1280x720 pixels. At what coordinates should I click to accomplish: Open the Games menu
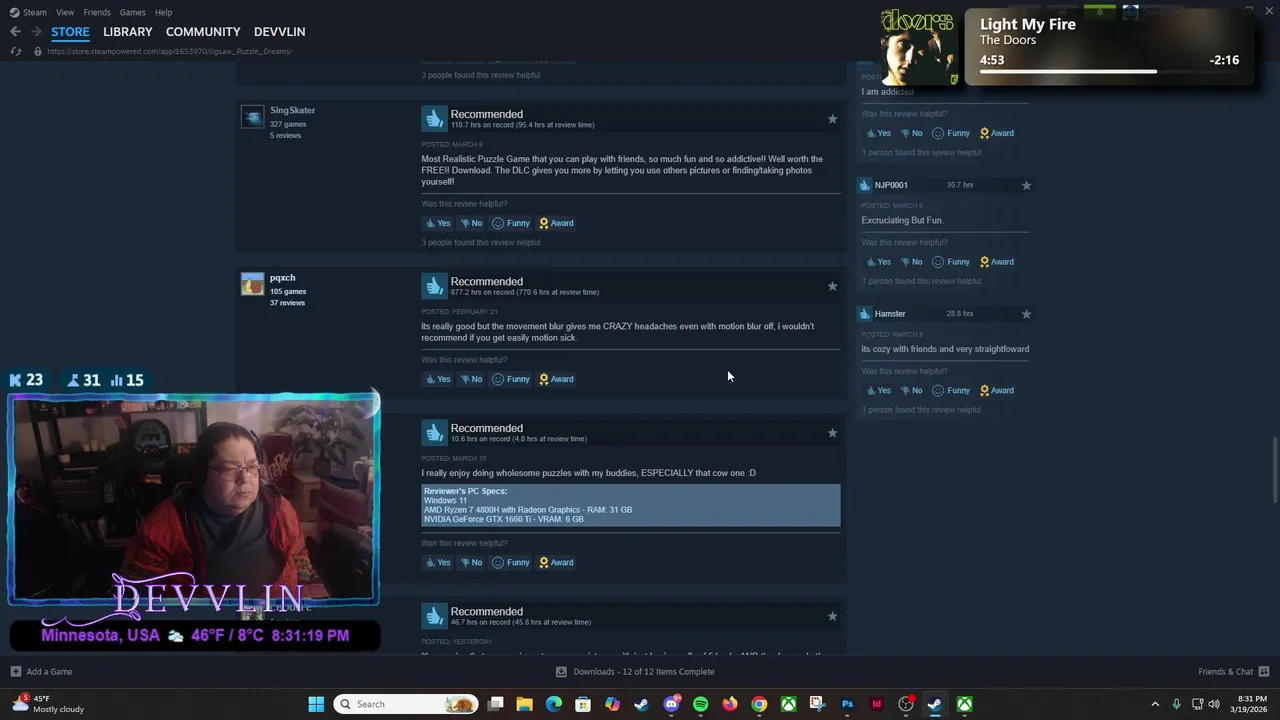[x=132, y=12]
